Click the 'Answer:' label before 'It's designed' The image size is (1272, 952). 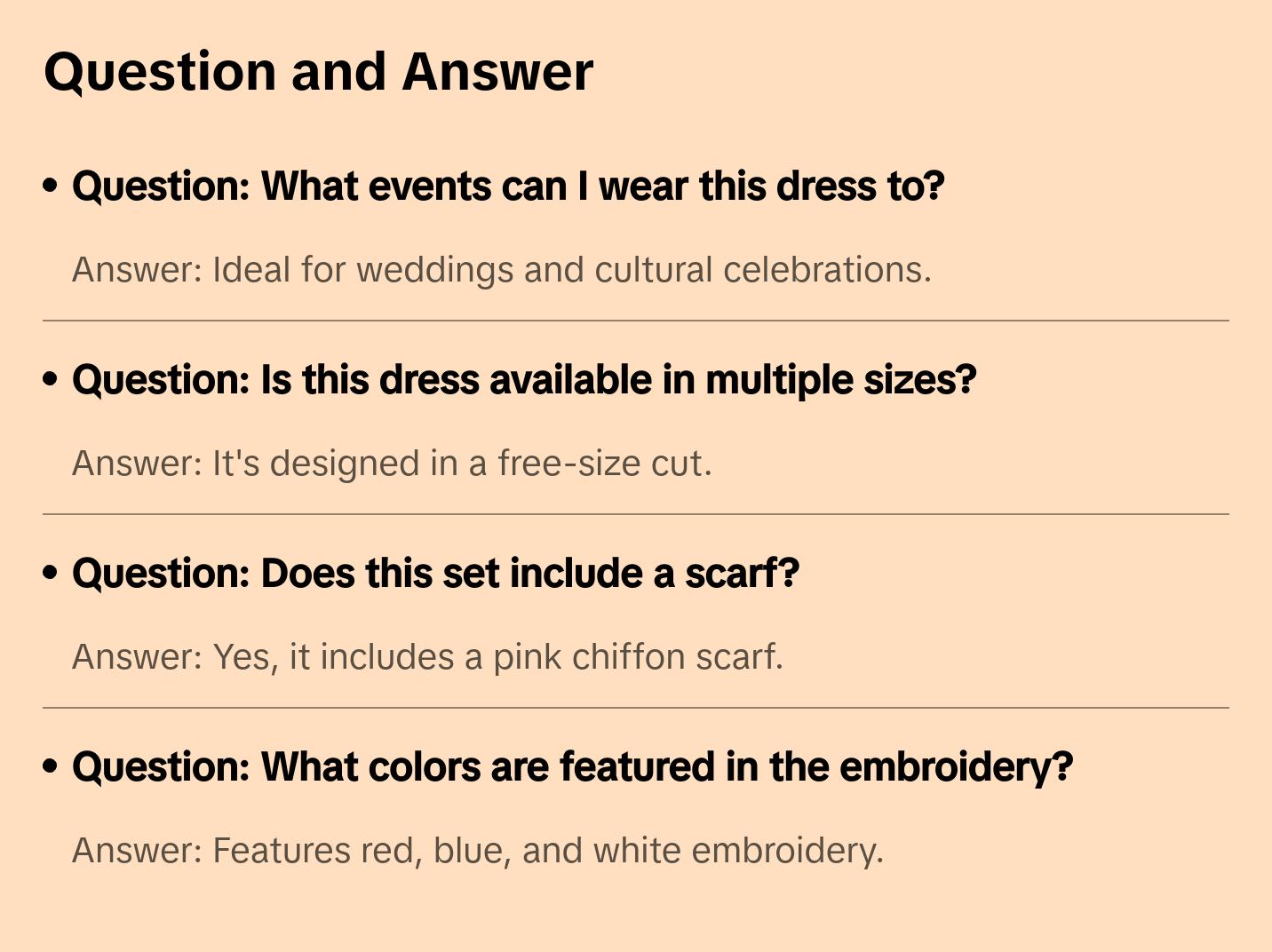(138, 464)
